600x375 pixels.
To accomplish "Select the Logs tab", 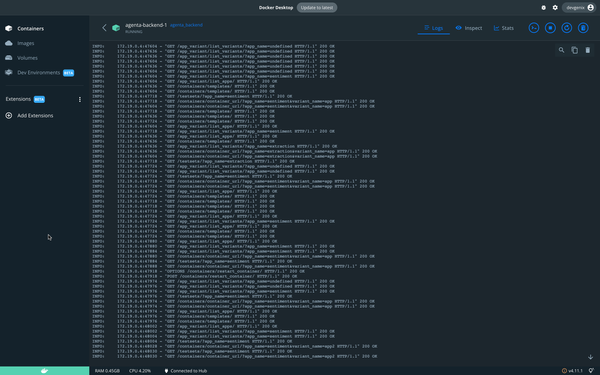I will click(434, 28).
